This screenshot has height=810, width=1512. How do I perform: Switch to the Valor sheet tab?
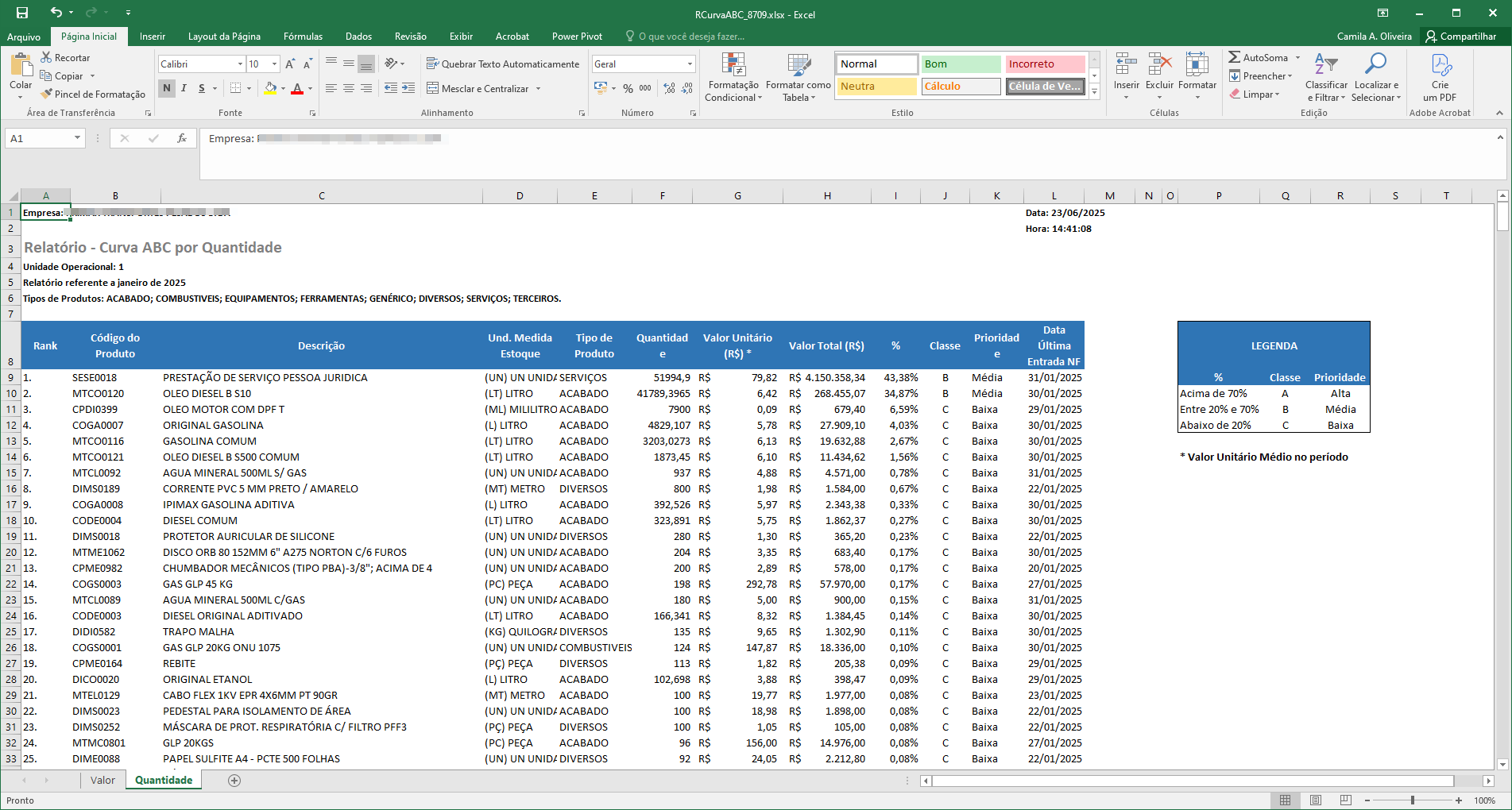tap(102, 780)
